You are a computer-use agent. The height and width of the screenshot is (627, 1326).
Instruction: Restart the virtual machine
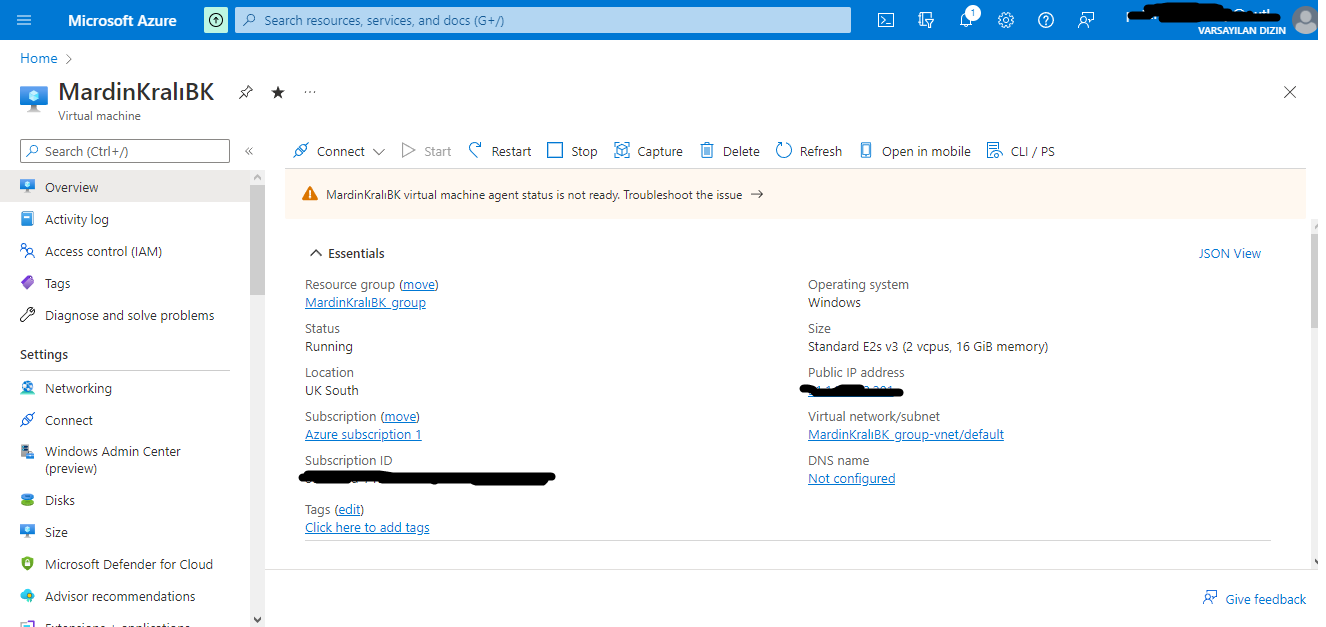click(500, 151)
